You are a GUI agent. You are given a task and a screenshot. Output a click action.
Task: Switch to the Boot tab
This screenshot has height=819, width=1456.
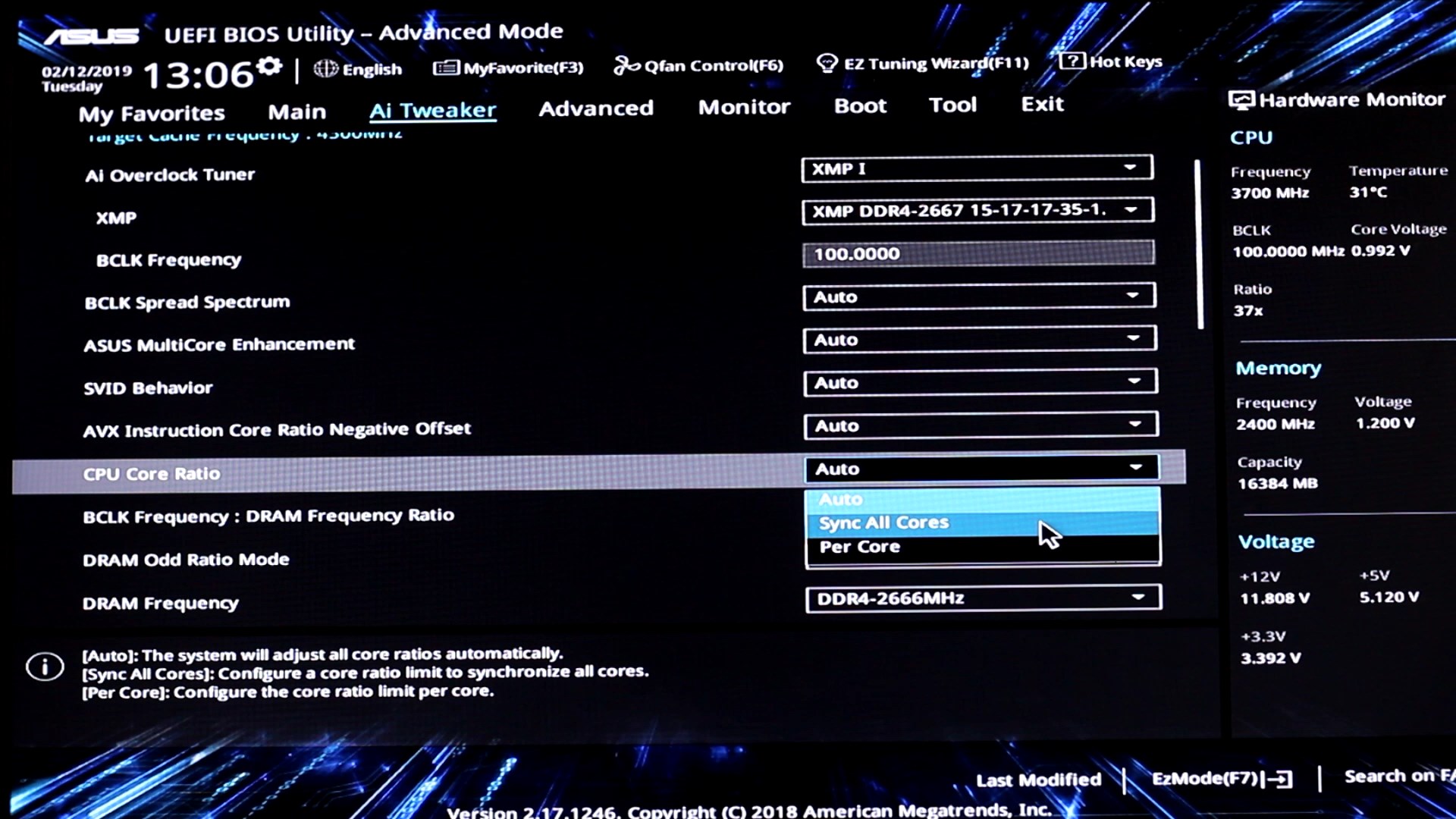(x=860, y=105)
